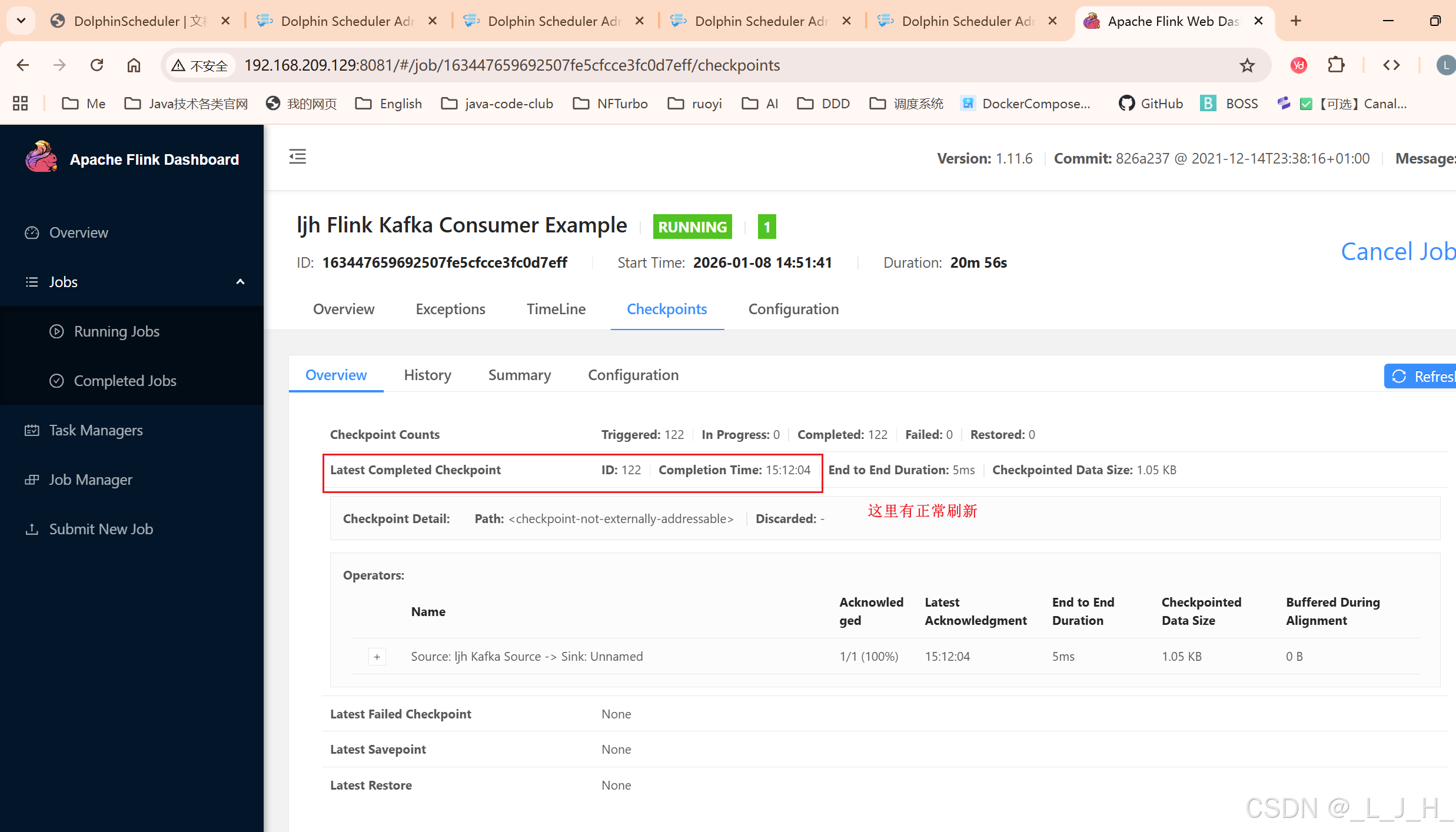Bookmark this page with star icon
The height and width of the screenshot is (832, 1456).
[x=1246, y=65]
